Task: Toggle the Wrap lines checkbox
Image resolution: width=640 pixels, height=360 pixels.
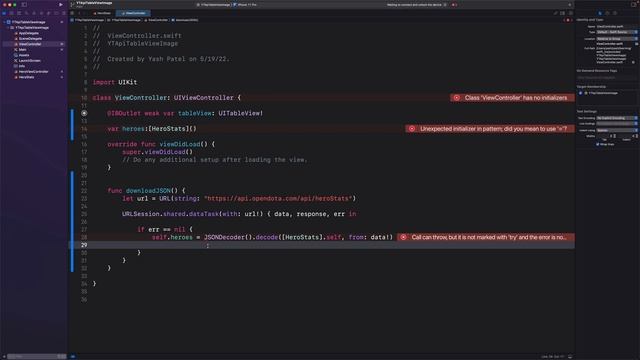Action: click(598, 144)
